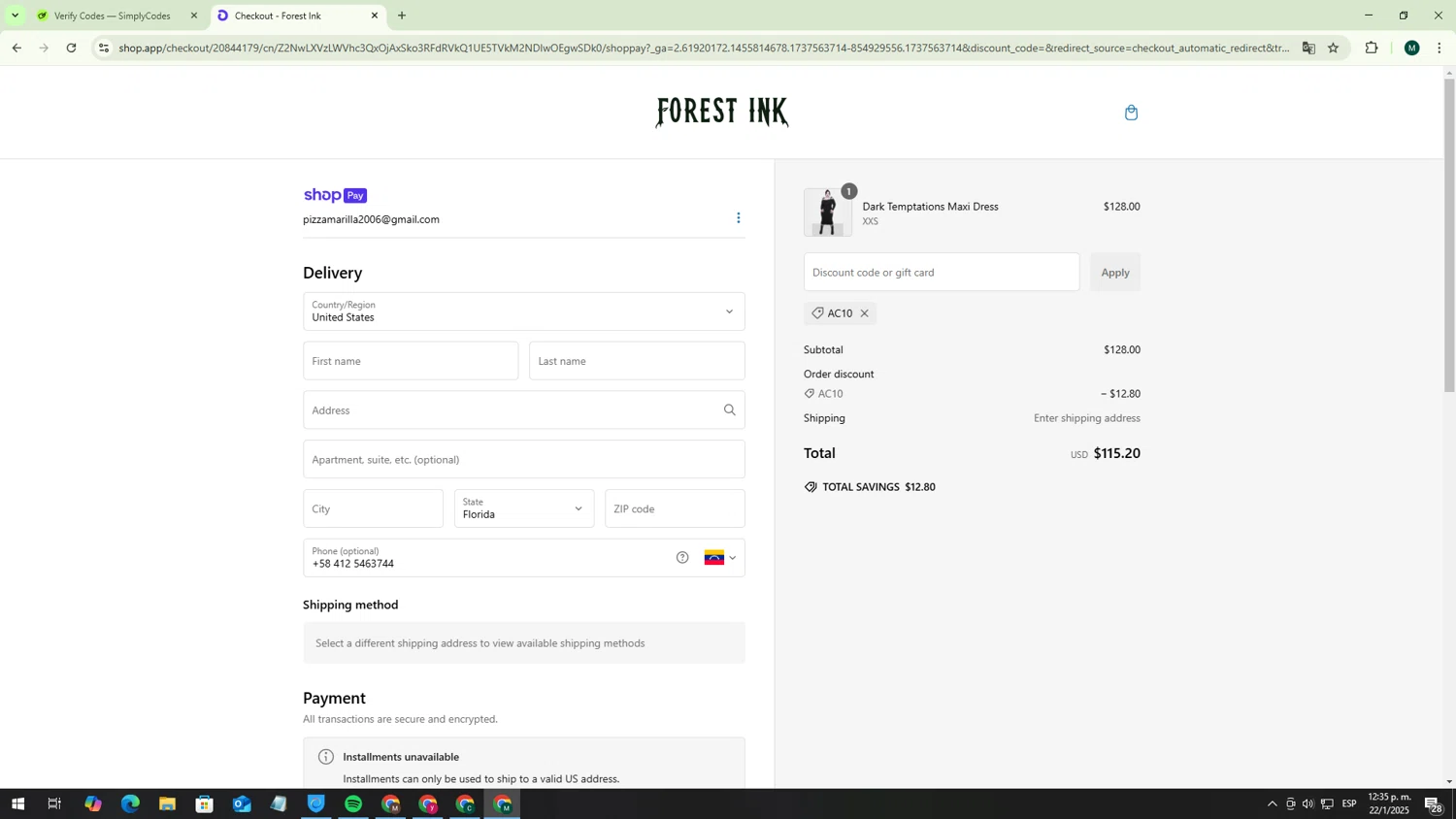Click the ZIP code field
This screenshot has width=1456, height=819.
click(x=675, y=508)
